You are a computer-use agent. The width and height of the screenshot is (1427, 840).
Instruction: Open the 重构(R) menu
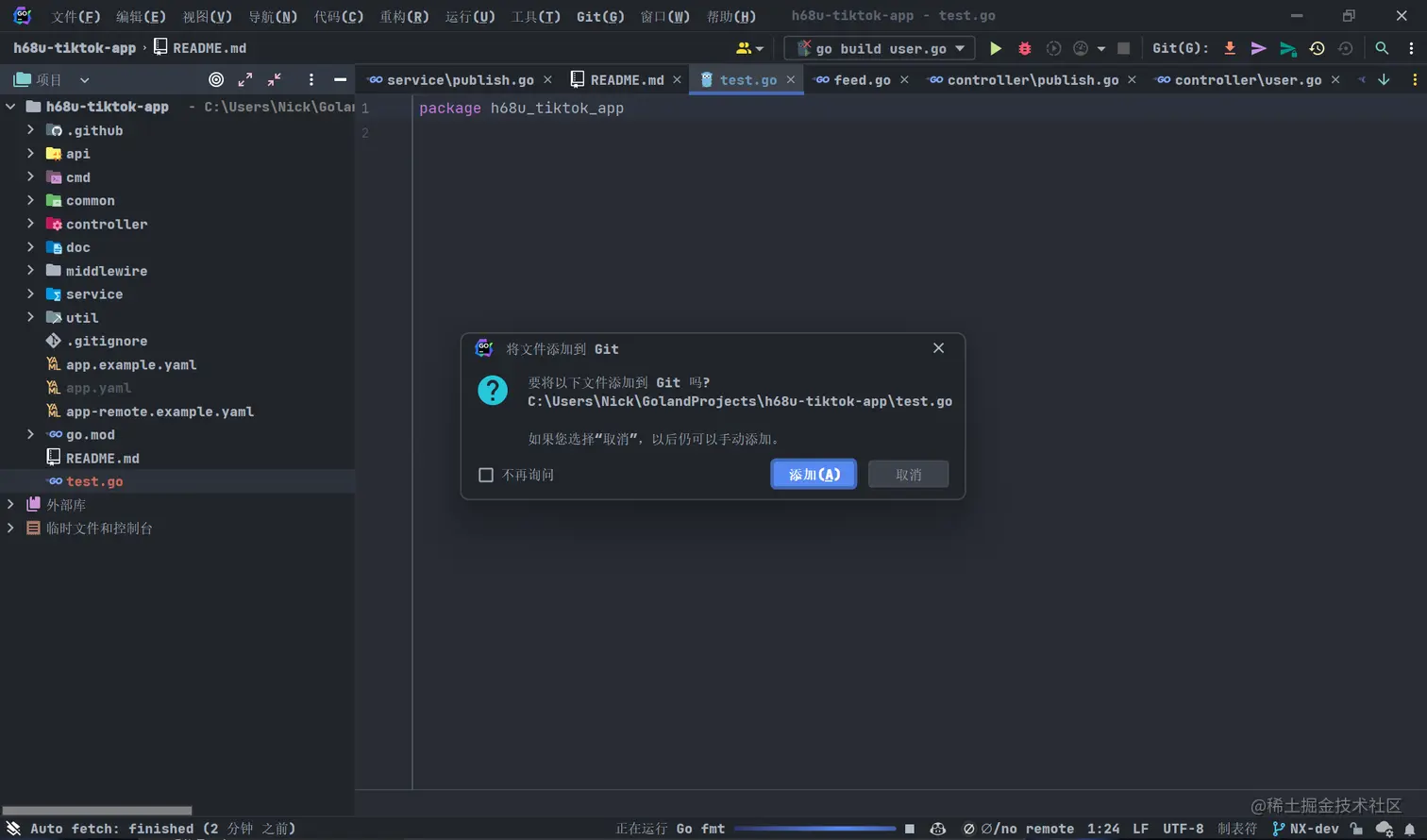404,16
